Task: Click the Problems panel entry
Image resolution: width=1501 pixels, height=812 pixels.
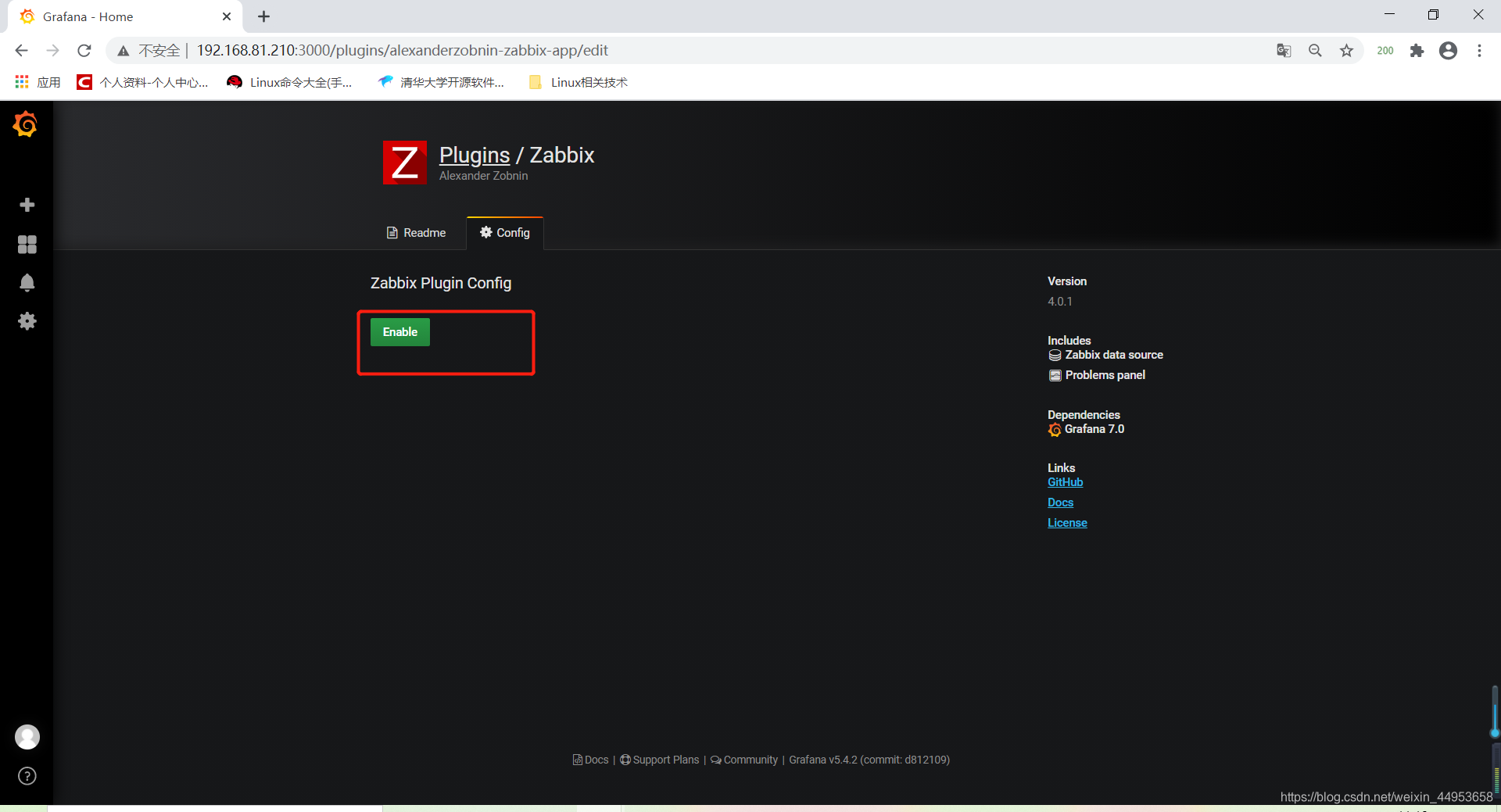Action: click(1098, 375)
